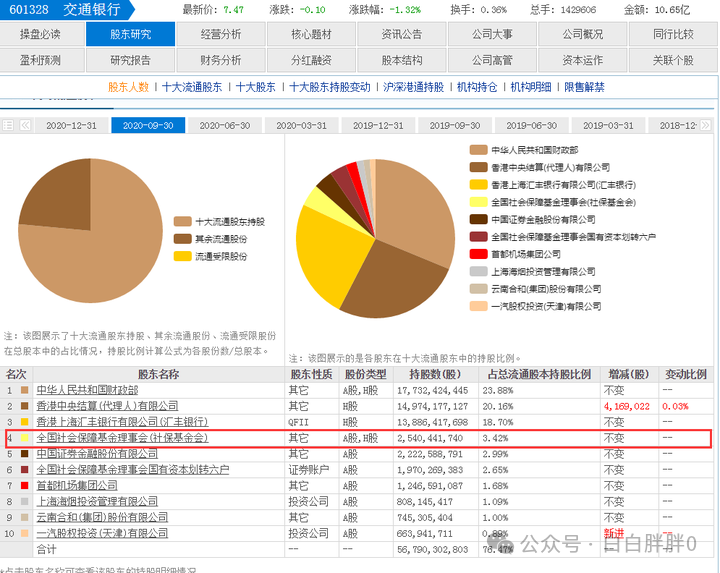Select the 2019-12-31 report date
720x573 pixels.
(x=378, y=125)
